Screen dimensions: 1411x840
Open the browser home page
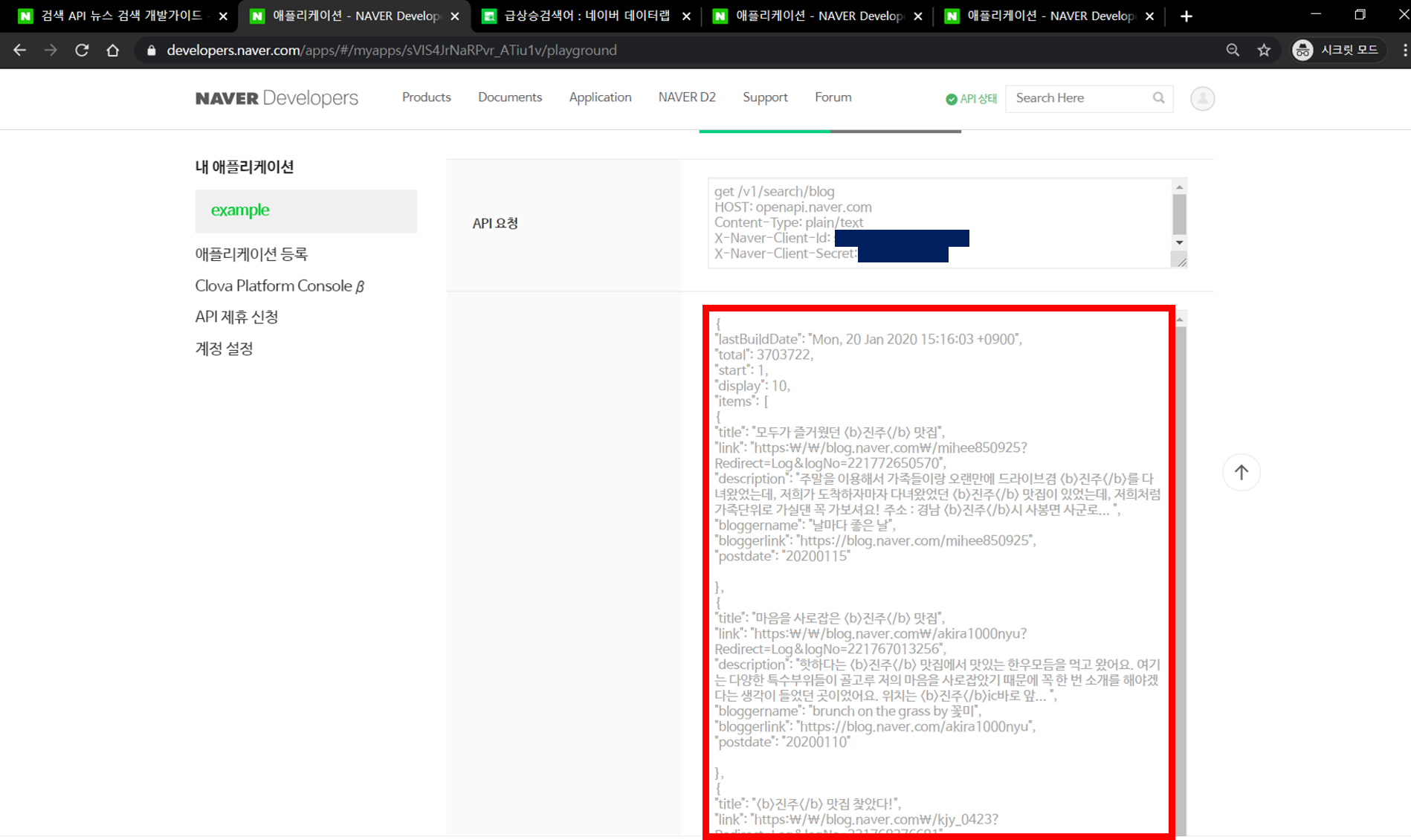click(x=112, y=50)
